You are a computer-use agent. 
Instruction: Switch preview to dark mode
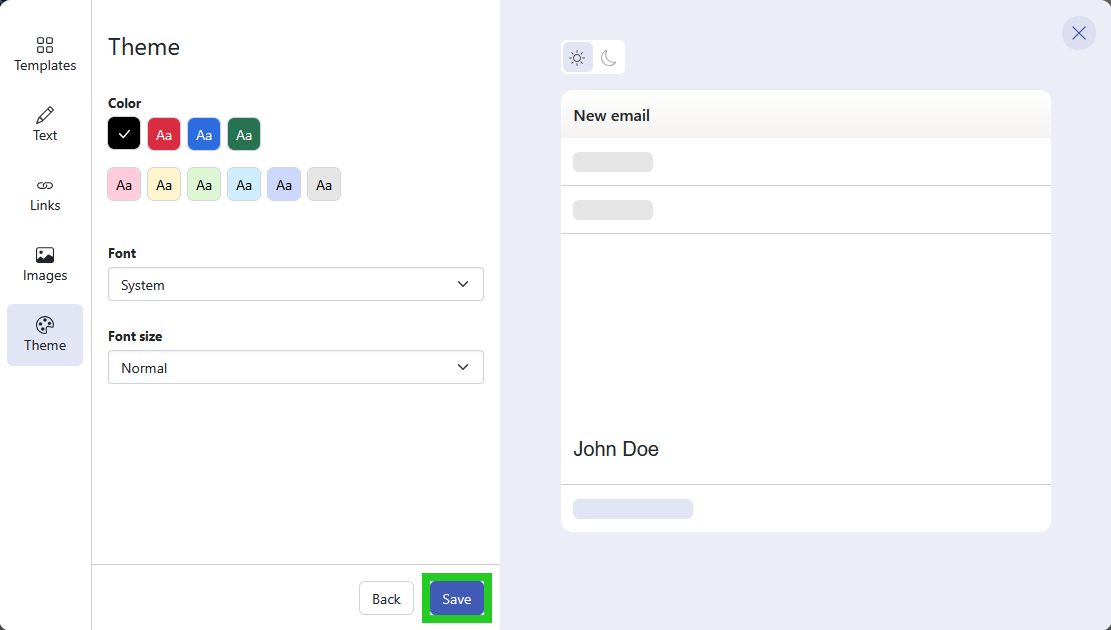610,57
